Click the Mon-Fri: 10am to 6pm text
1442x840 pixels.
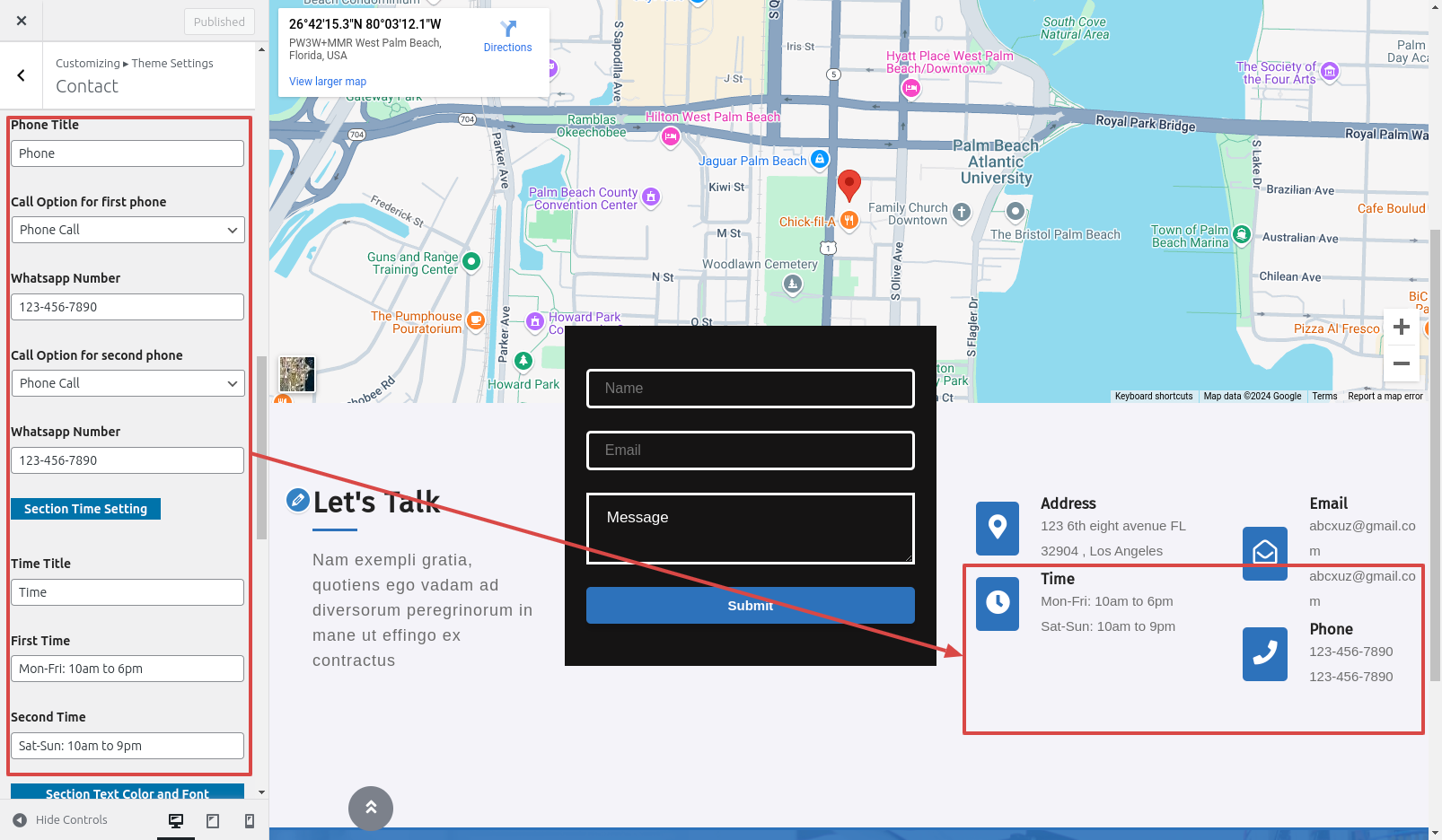click(1107, 601)
